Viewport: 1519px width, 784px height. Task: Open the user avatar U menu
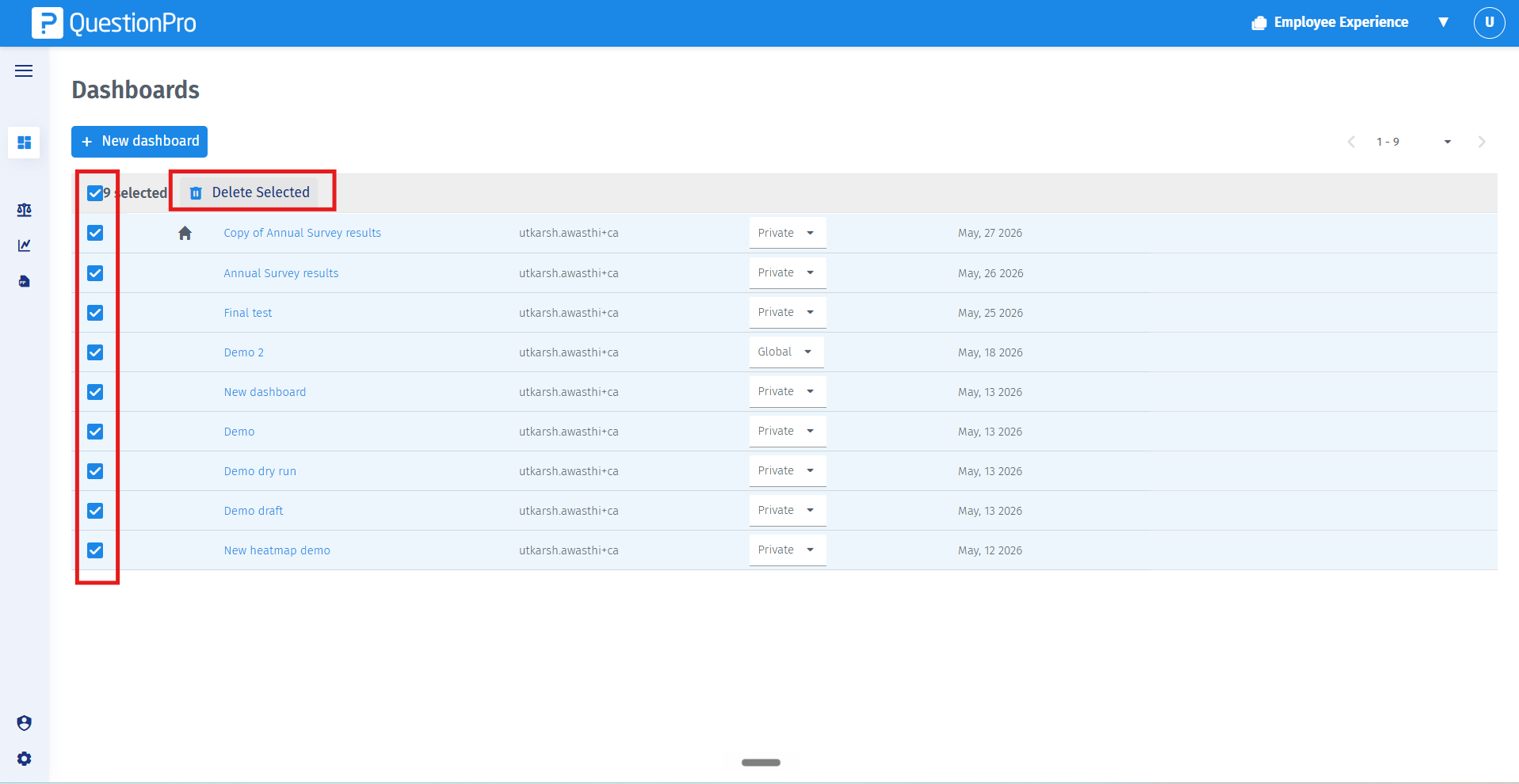[1489, 22]
